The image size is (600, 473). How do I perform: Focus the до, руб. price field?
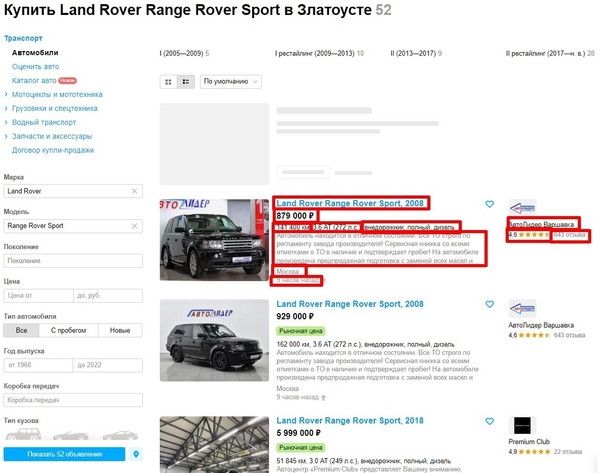108,295
